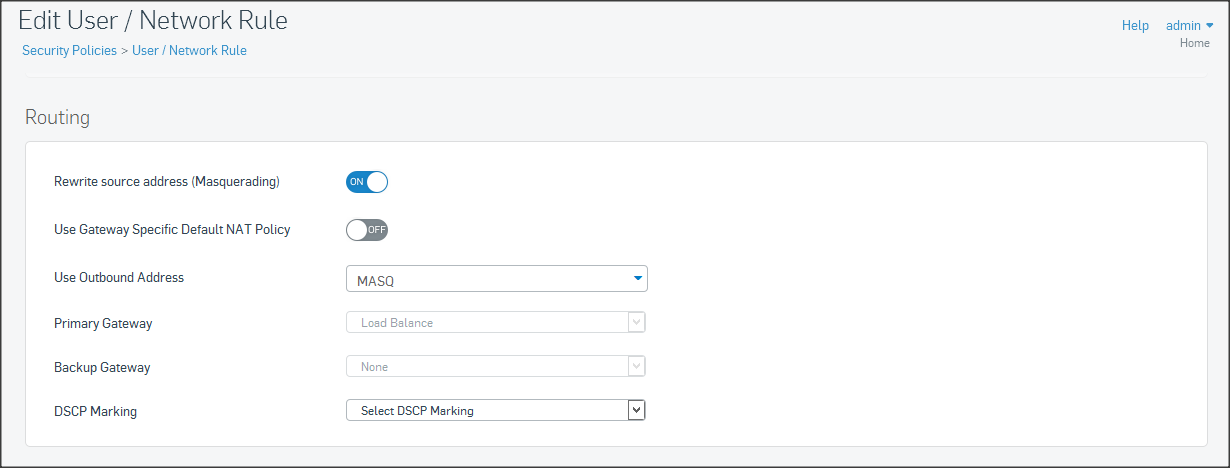Open the Help link
The width and height of the screenshot is (1230, 468).
(1135, 26)
